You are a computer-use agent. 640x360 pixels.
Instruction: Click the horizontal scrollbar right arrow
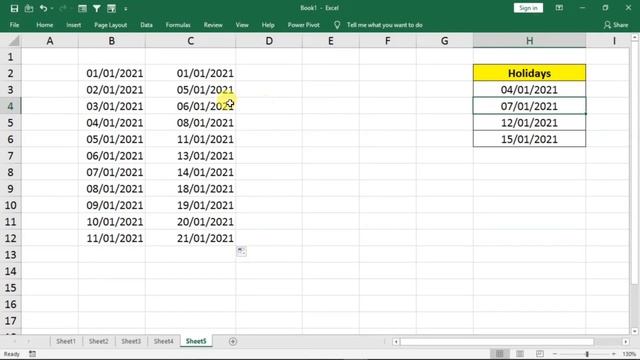pyautogui.click(x=626, y=342)
